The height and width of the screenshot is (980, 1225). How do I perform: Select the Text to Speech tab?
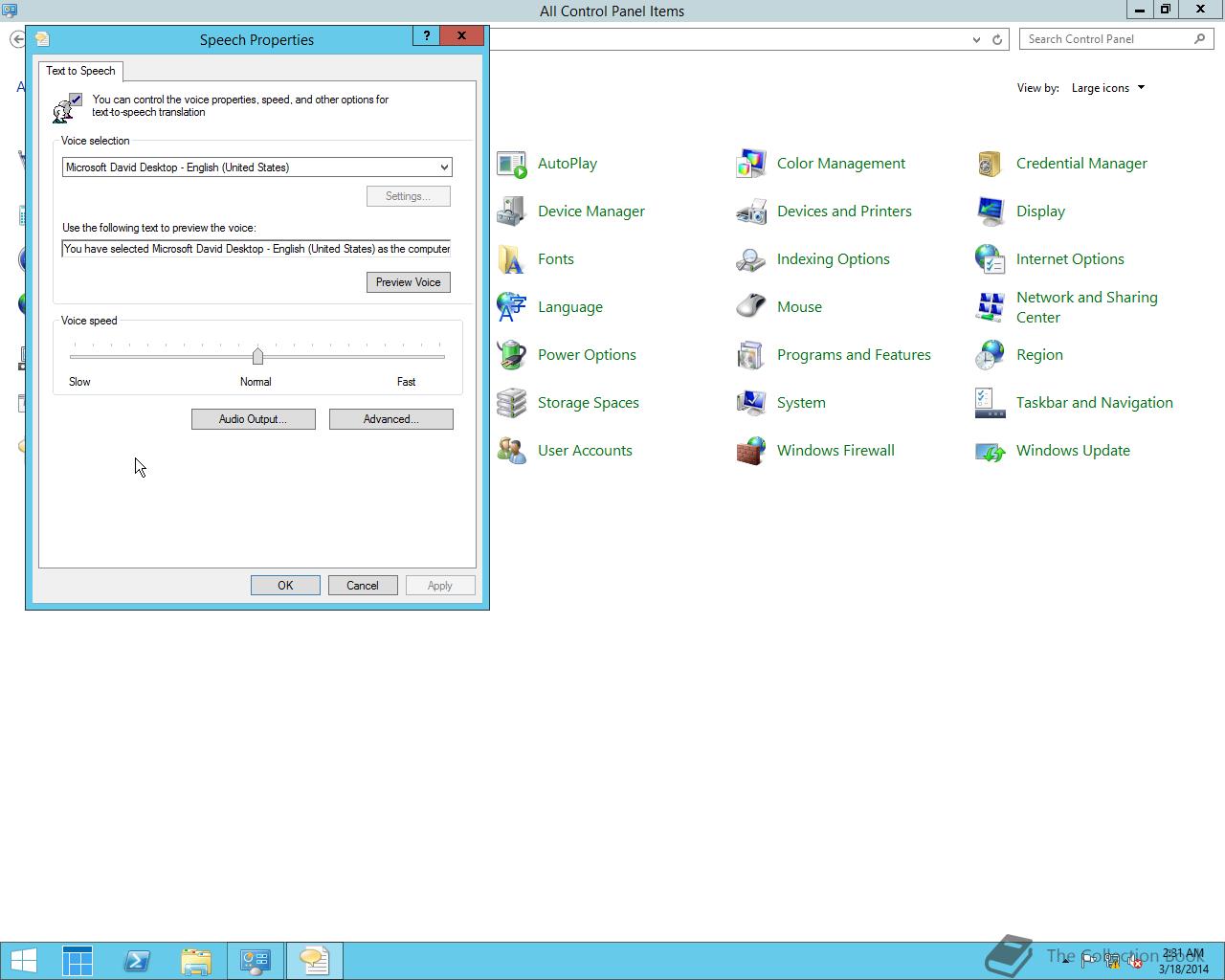click(80, 71)
